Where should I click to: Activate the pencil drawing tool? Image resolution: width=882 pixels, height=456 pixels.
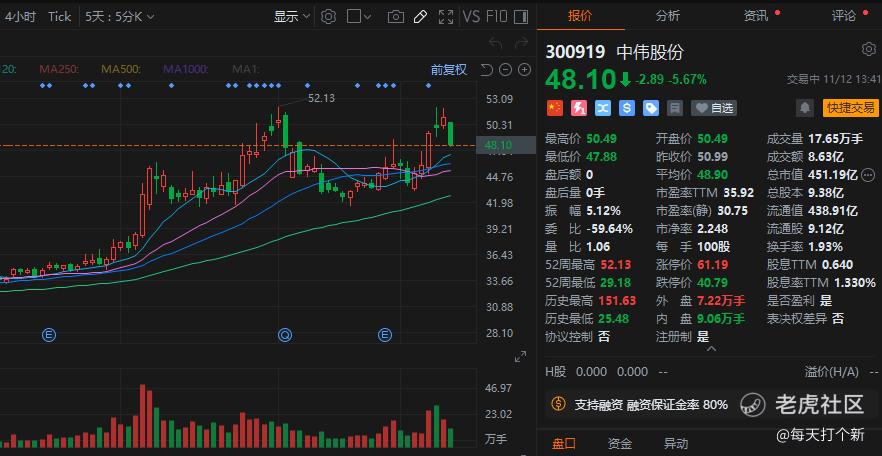[420, 17]
